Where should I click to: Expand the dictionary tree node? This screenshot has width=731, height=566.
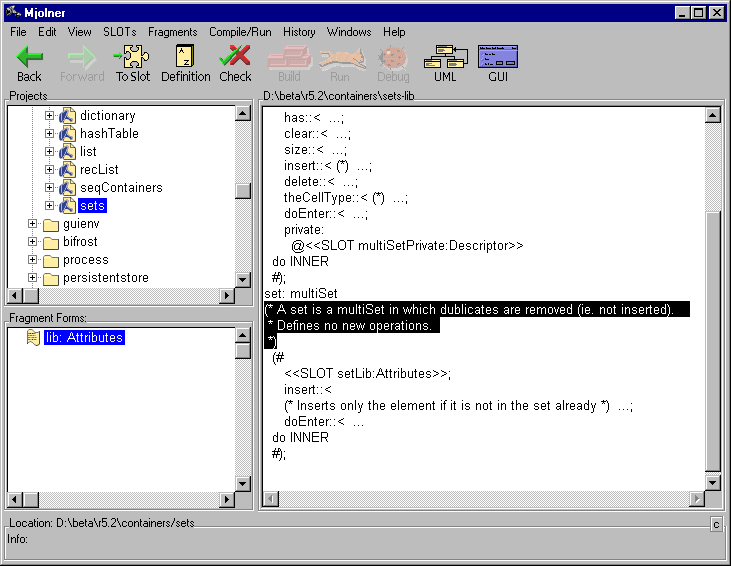point(51,116)
